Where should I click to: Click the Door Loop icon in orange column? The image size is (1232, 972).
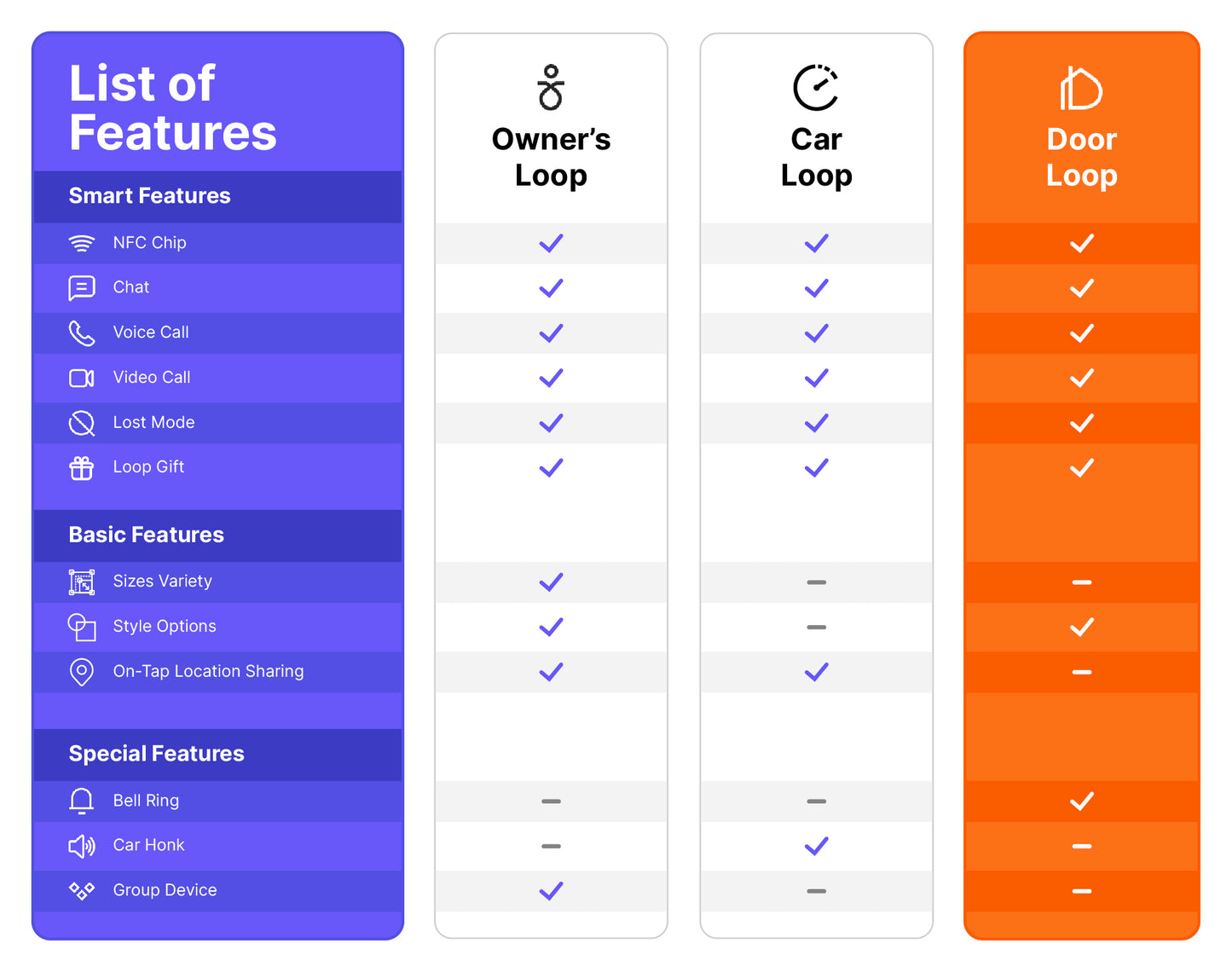coord(1081,89)
